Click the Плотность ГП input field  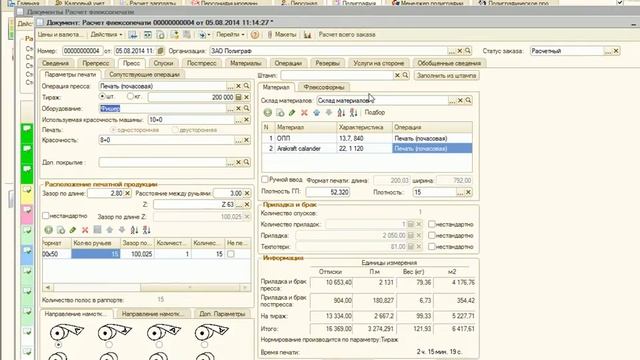pos(327,192)
